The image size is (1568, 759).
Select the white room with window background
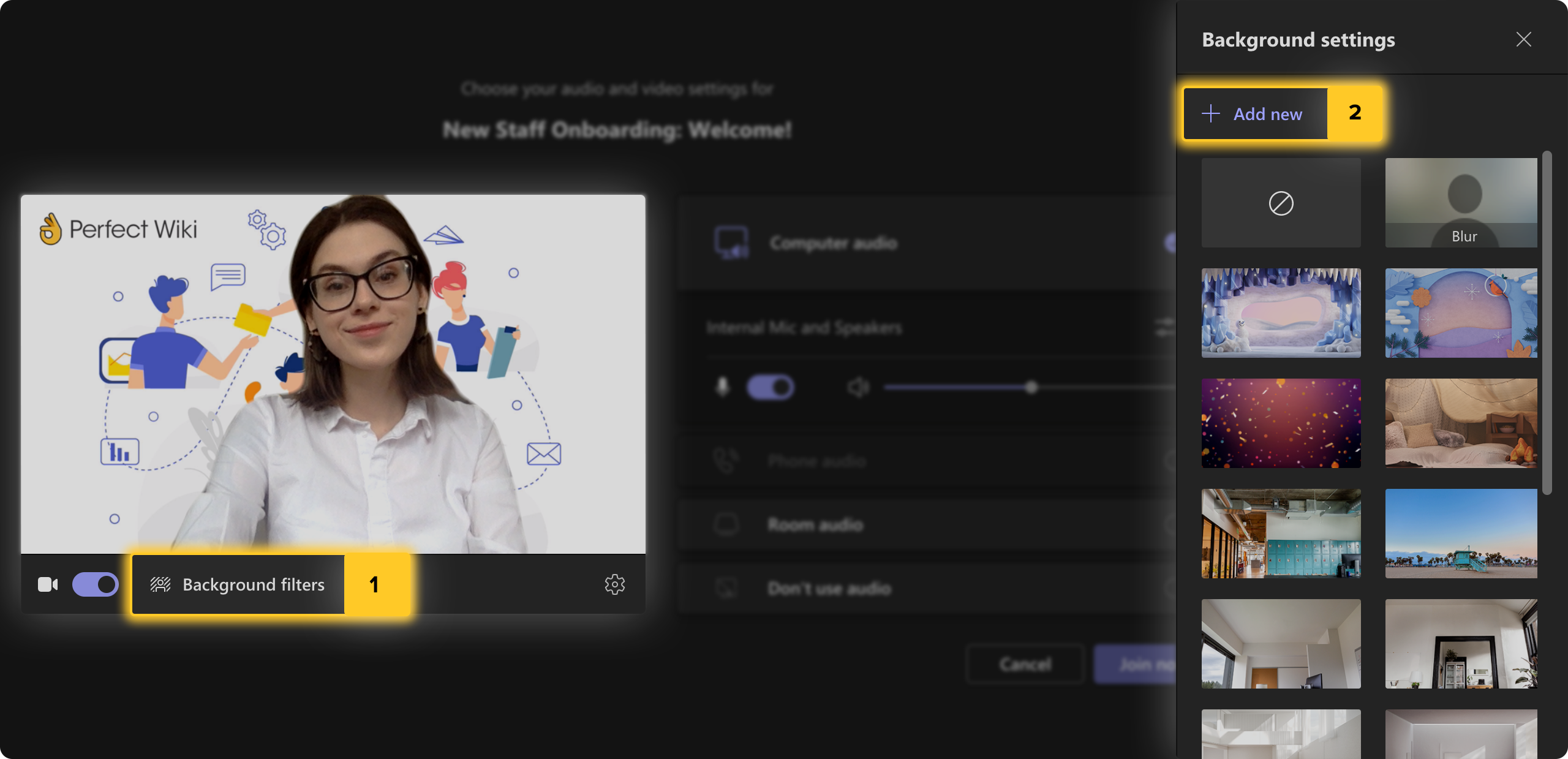pos(1281,644)
